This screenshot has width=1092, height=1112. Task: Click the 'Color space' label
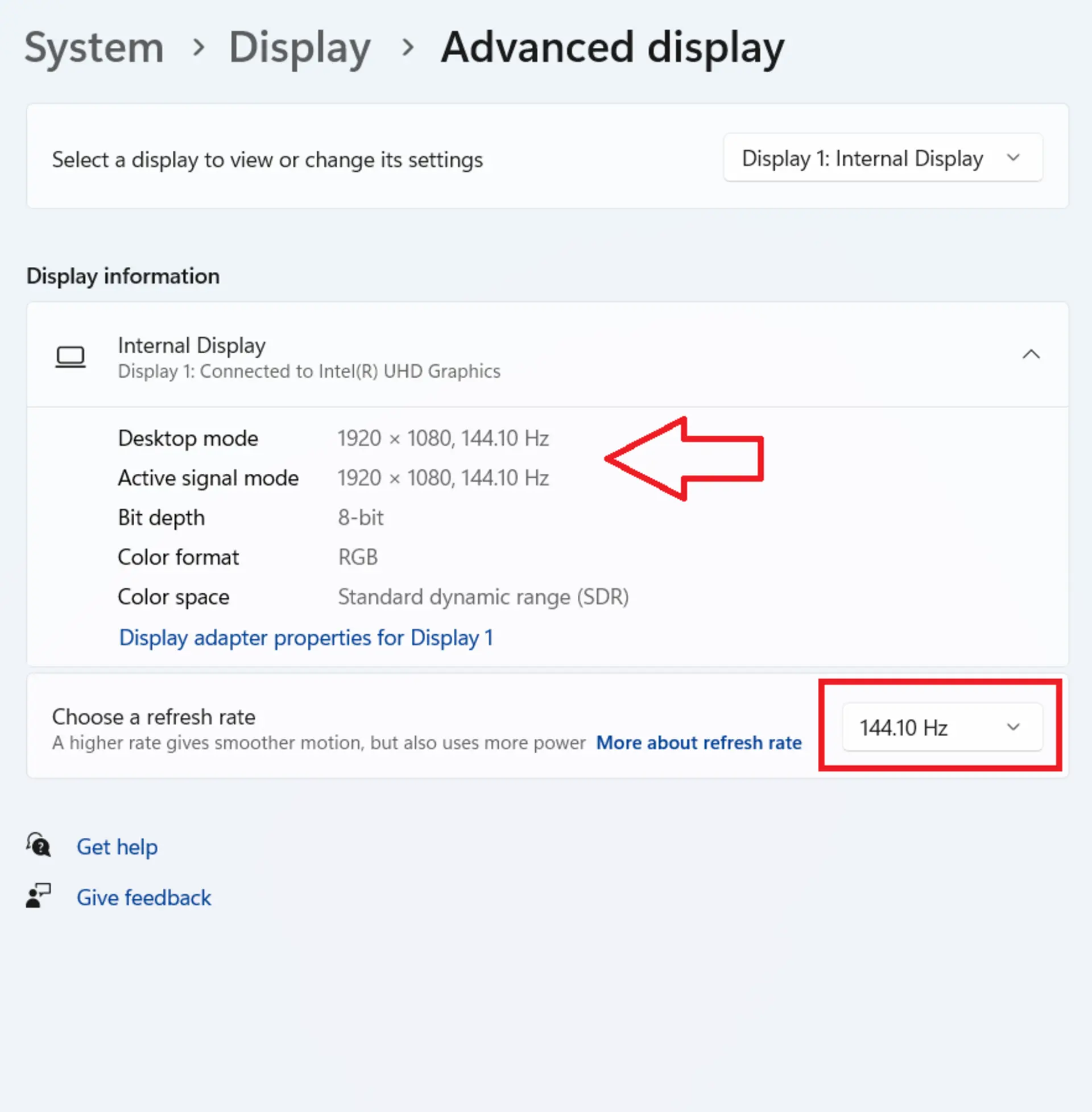(174, 597)
